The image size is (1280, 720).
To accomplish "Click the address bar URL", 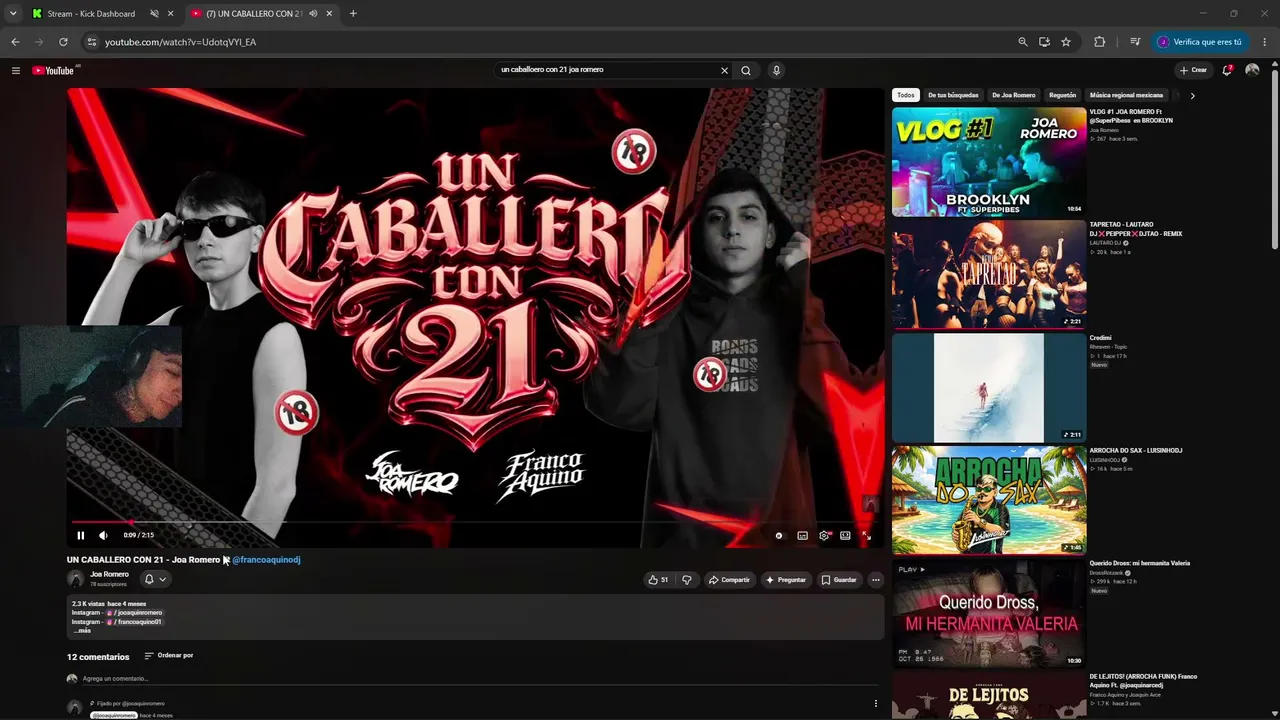I will 180,42.
